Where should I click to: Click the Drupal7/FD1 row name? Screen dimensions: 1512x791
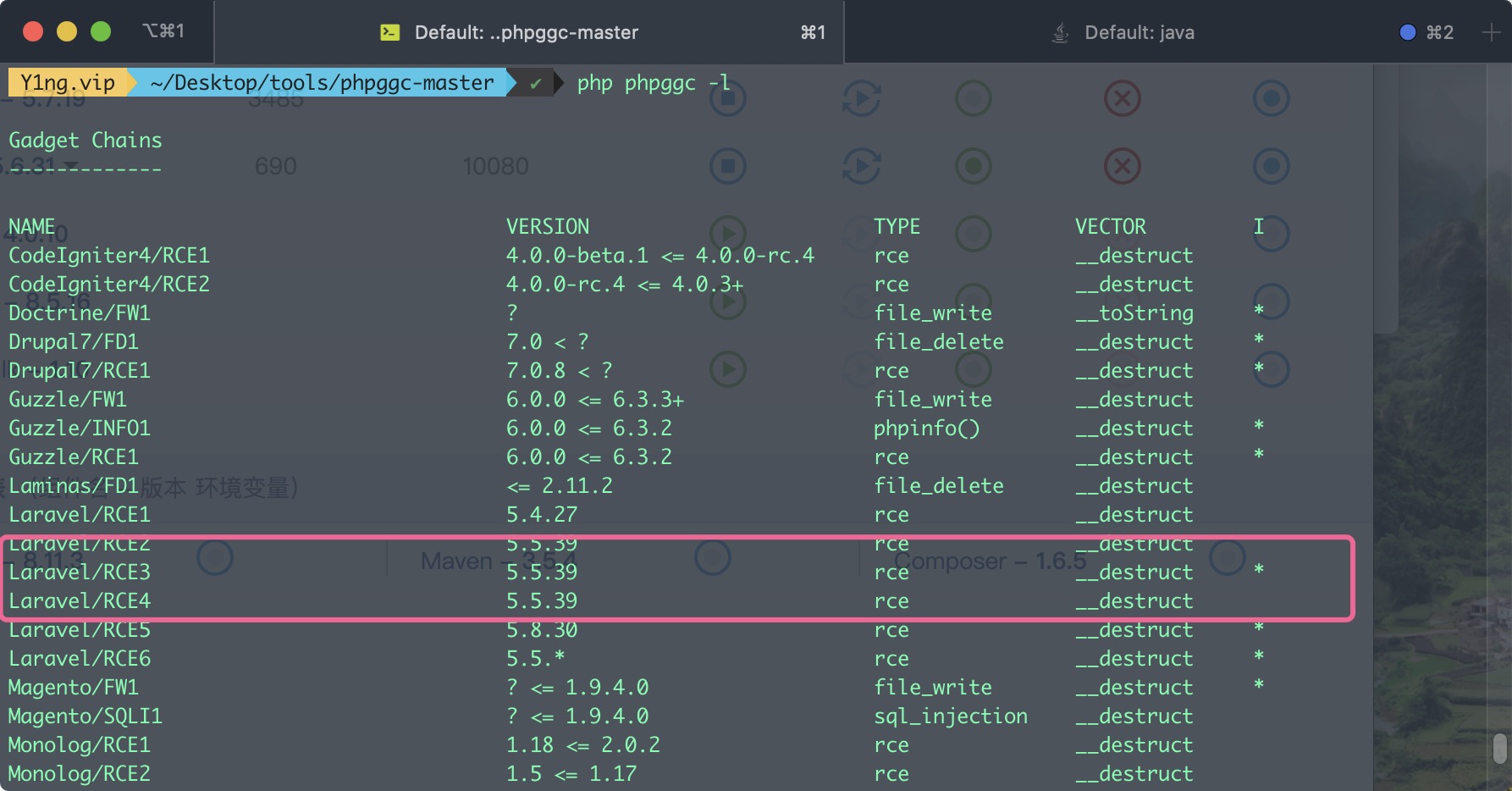coord(74,342)
